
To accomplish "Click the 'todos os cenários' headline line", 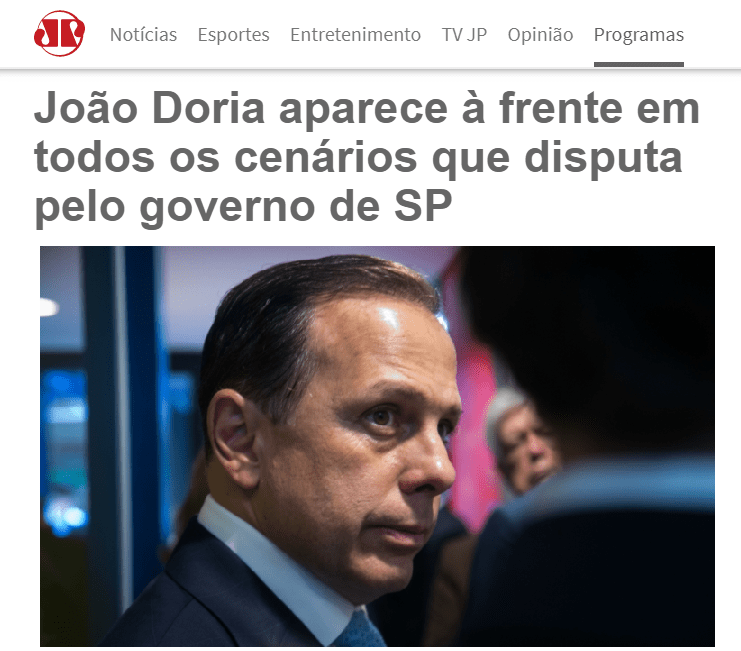I will coord(225,157).
